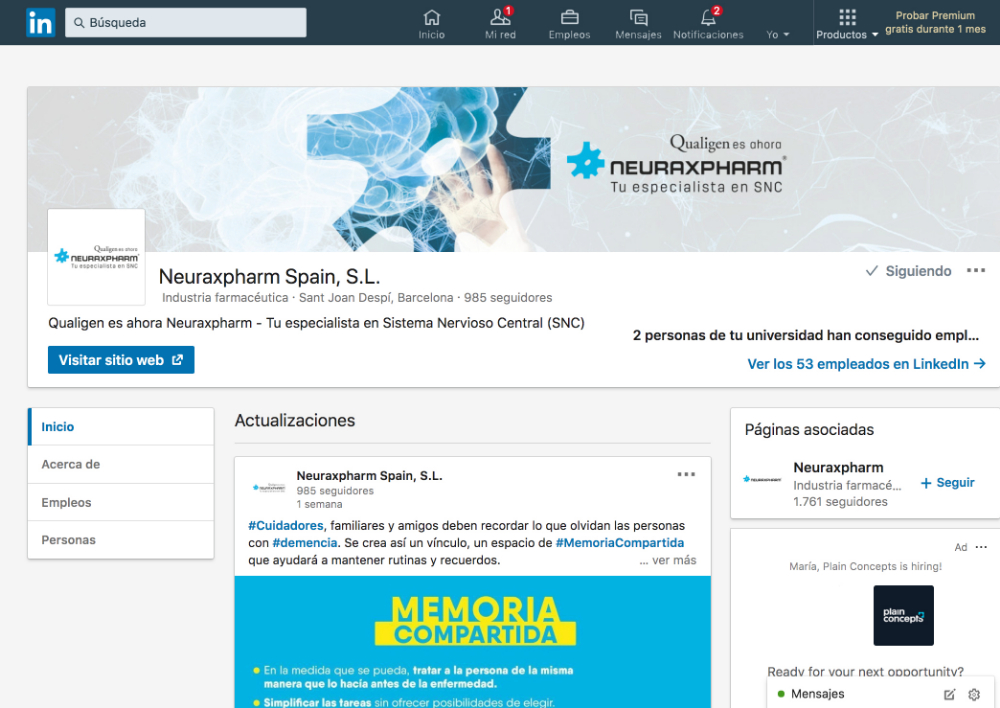Open the post options ellipsis menu
1000x708 pixels.
pyautogui.click(x=686, y=475)
